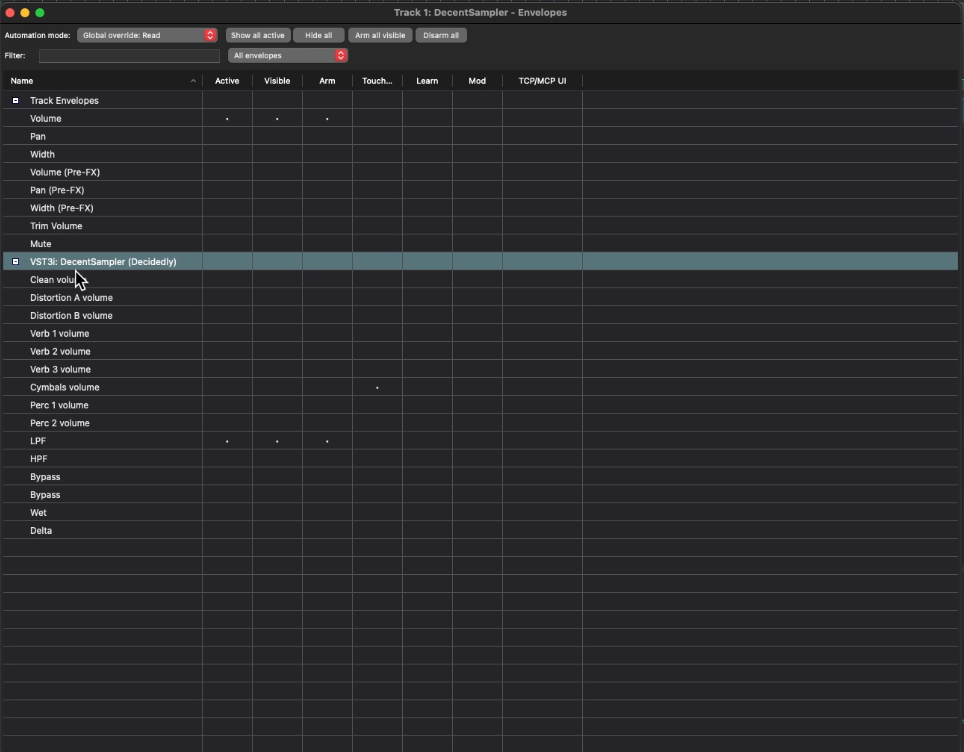Viewport: 964px width, 752px height.
Task: Select the Distortion A volume envelope
Action: tap(100, 297)
